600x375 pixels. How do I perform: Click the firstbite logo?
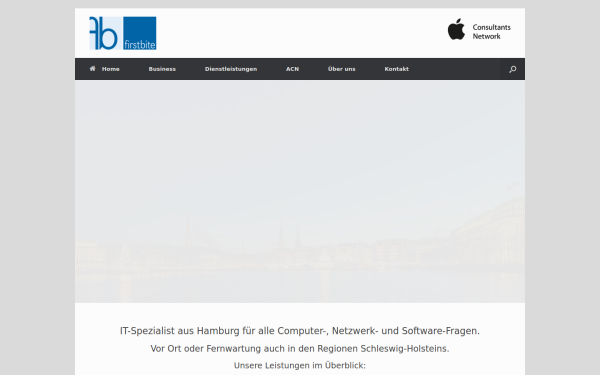pos(123,33)
